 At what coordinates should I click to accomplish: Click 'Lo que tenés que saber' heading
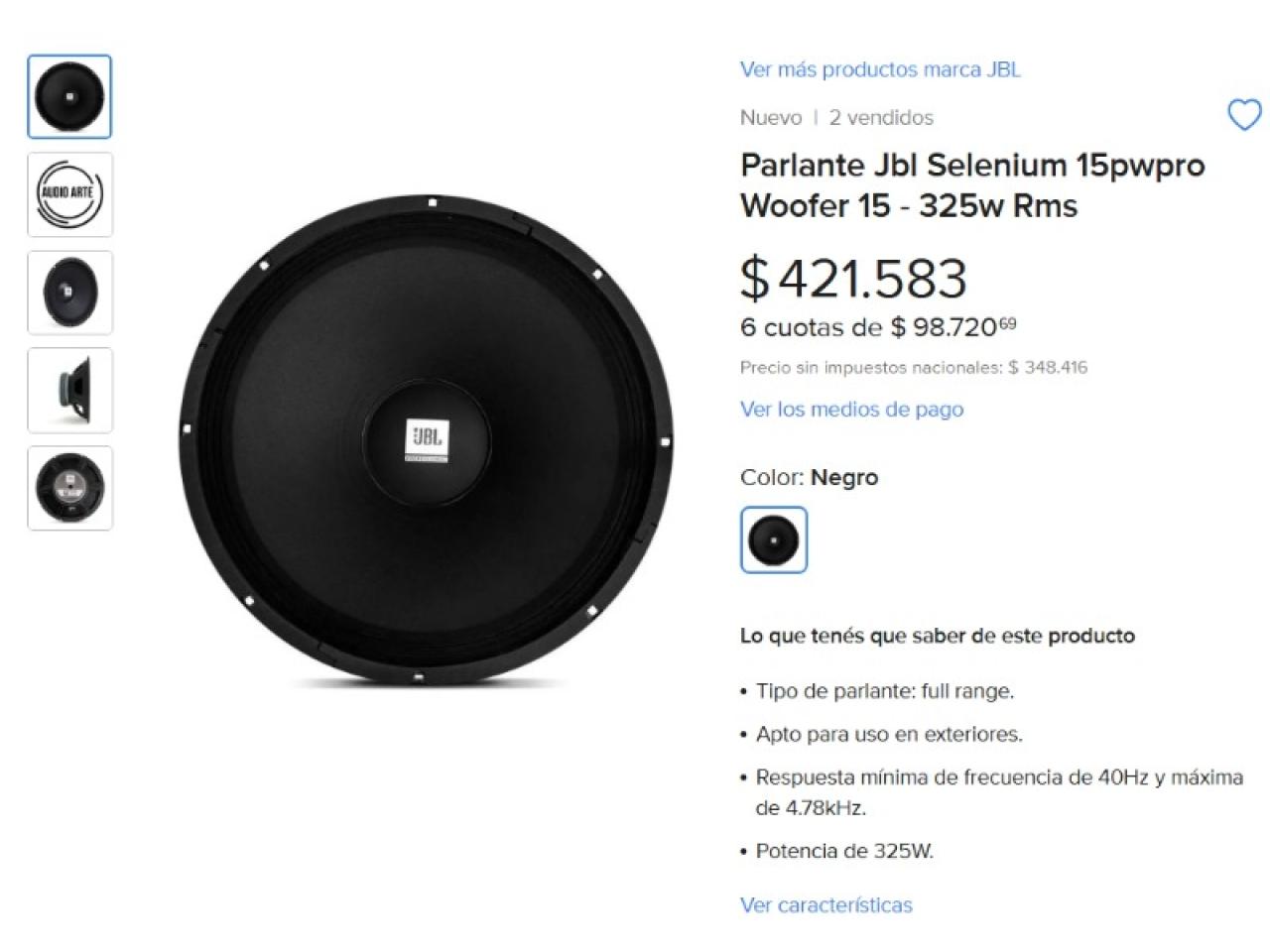pos(937,636)
